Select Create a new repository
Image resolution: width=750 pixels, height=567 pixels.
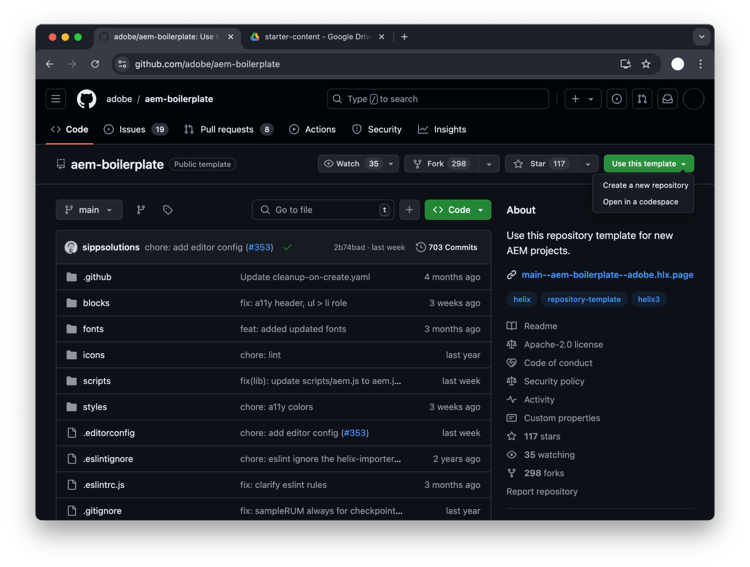(x=645, y=185)
